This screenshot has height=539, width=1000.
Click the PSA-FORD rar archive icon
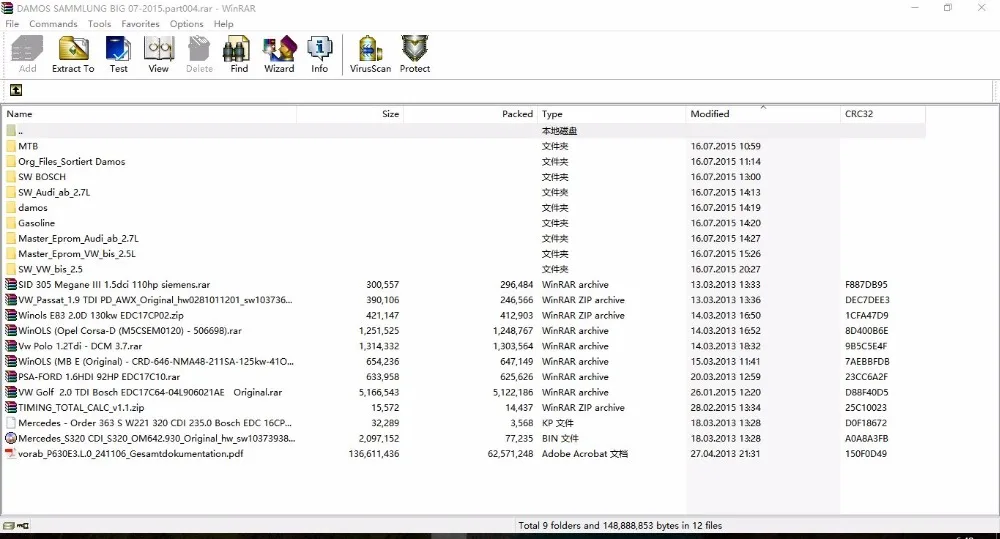[11, 377]
